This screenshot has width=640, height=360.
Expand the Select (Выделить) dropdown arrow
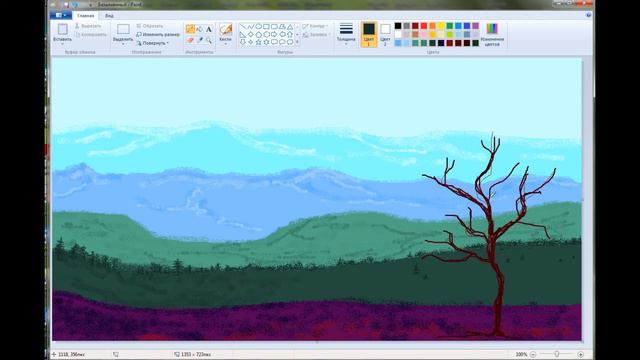click(123, 44)
